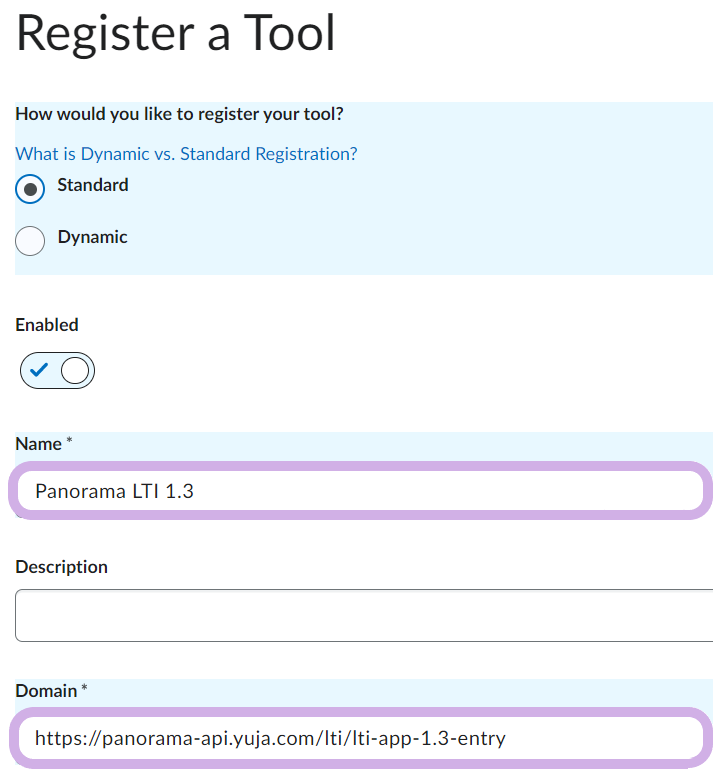Focus the Name input field

[x=360, y=491]
